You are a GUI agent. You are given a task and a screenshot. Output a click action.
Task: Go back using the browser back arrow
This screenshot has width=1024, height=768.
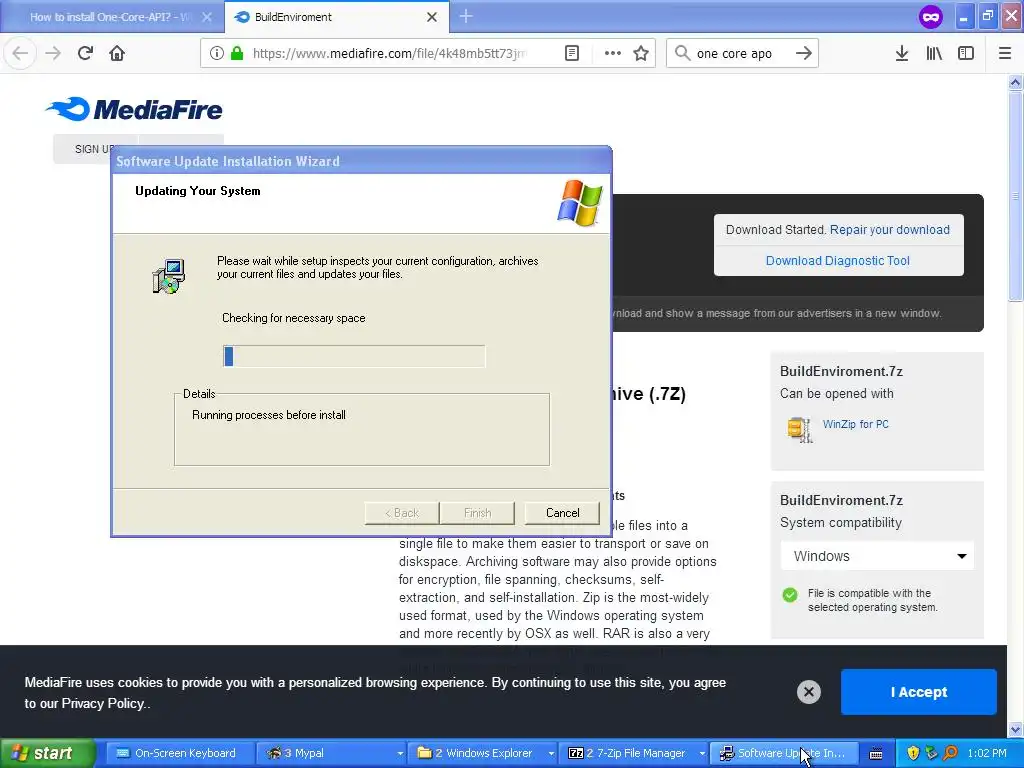pos(20,53)
